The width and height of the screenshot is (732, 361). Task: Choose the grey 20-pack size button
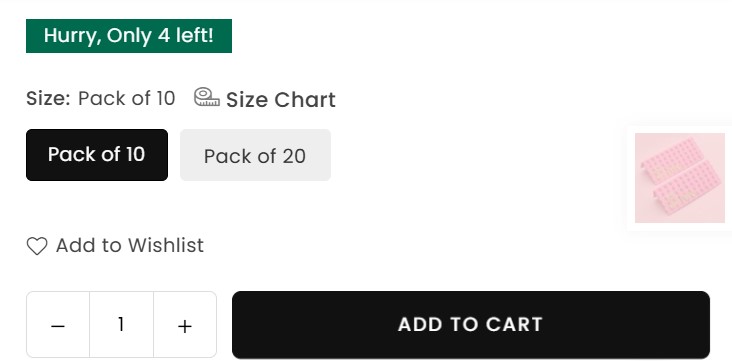(255, 155)
